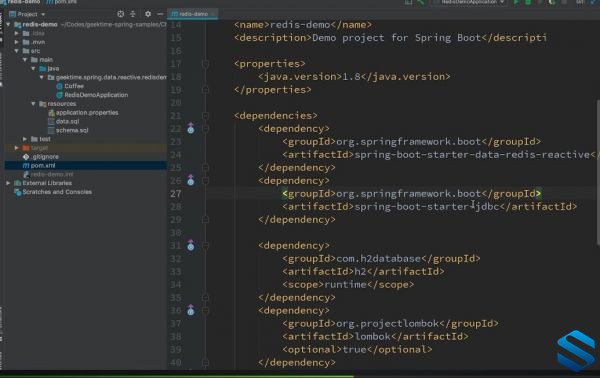The width and height of the screenshot is (600, 378).
Task: Select data.sql in the project tree
Action: pos(67,121)
